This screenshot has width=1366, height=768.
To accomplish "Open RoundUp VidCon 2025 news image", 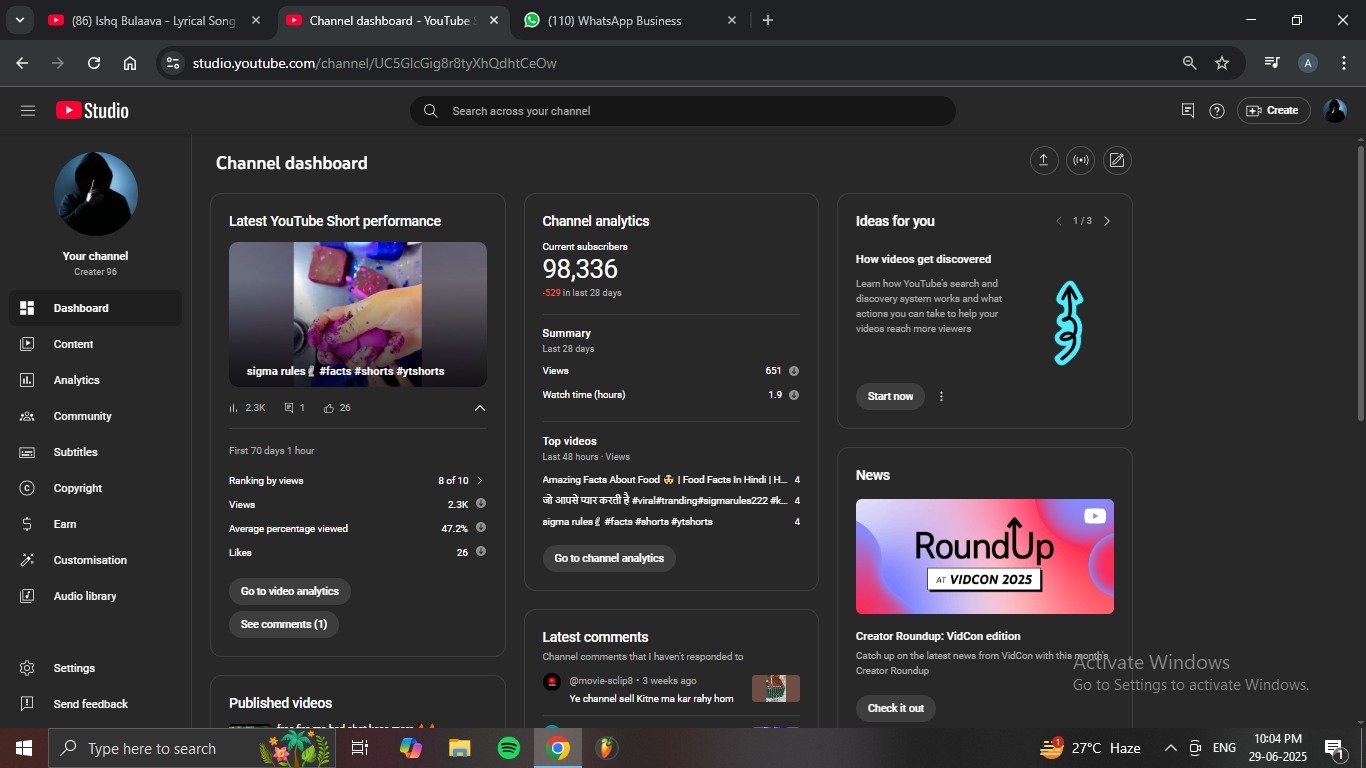I will pos(985,556).
